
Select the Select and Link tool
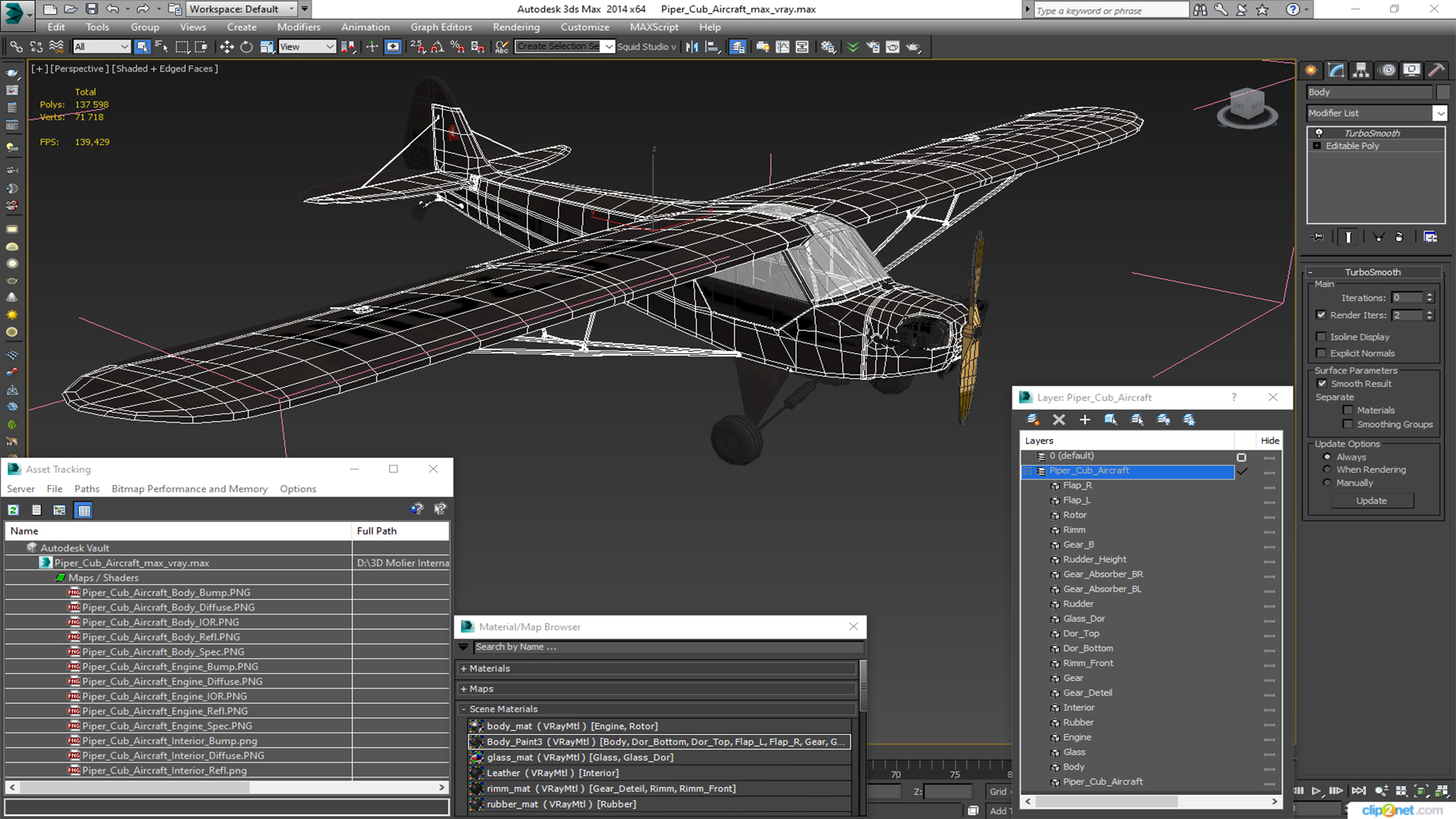point(16,47)
